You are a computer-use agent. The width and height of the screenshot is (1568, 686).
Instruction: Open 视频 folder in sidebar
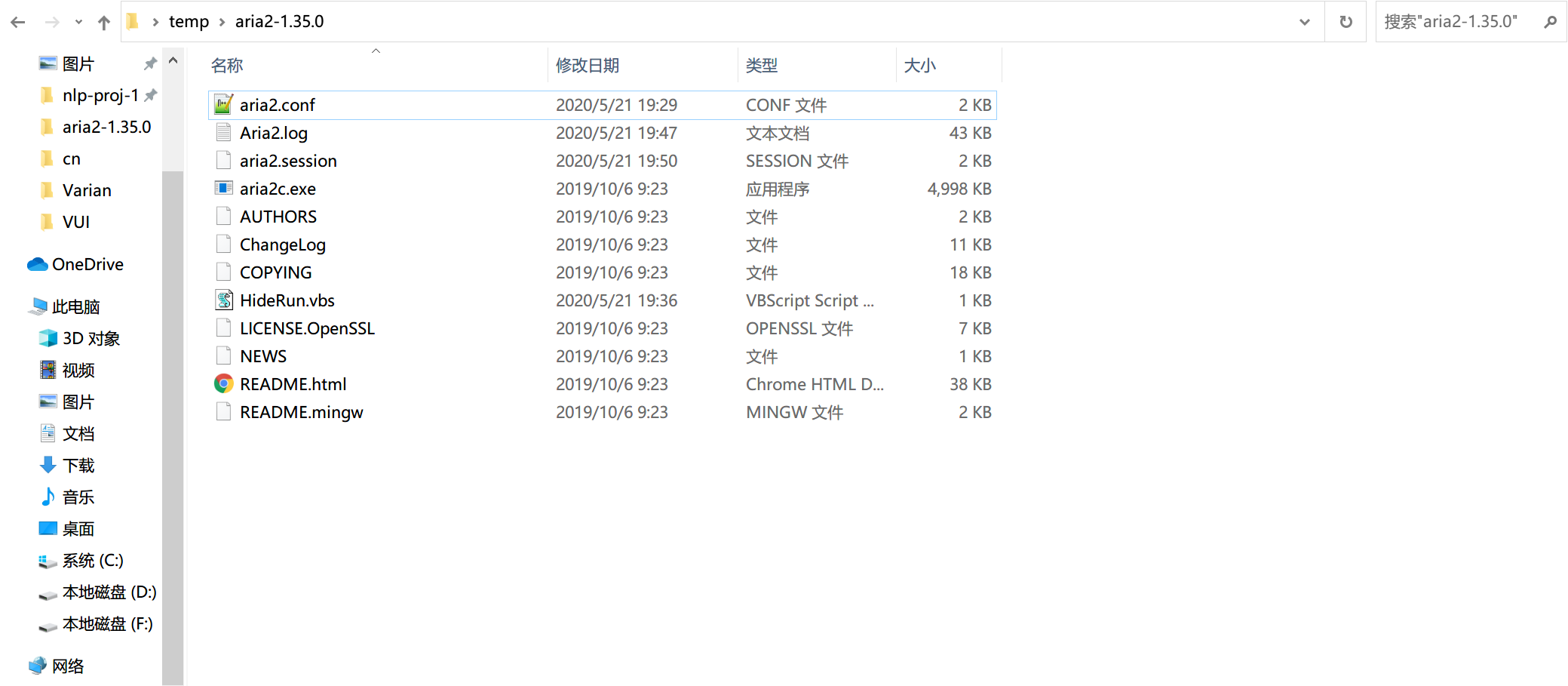click(78, 370)
